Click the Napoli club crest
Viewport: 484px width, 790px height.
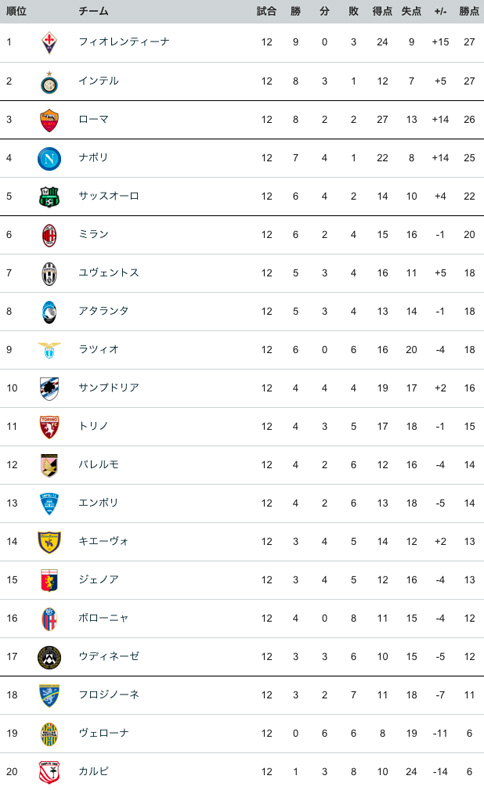tap(49, 159)
